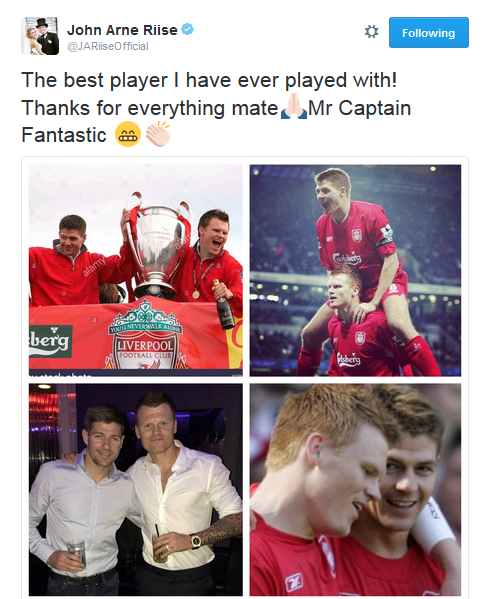Click the green Carlsberg logo on banner

pyautogui.click(x=50, y=341)
